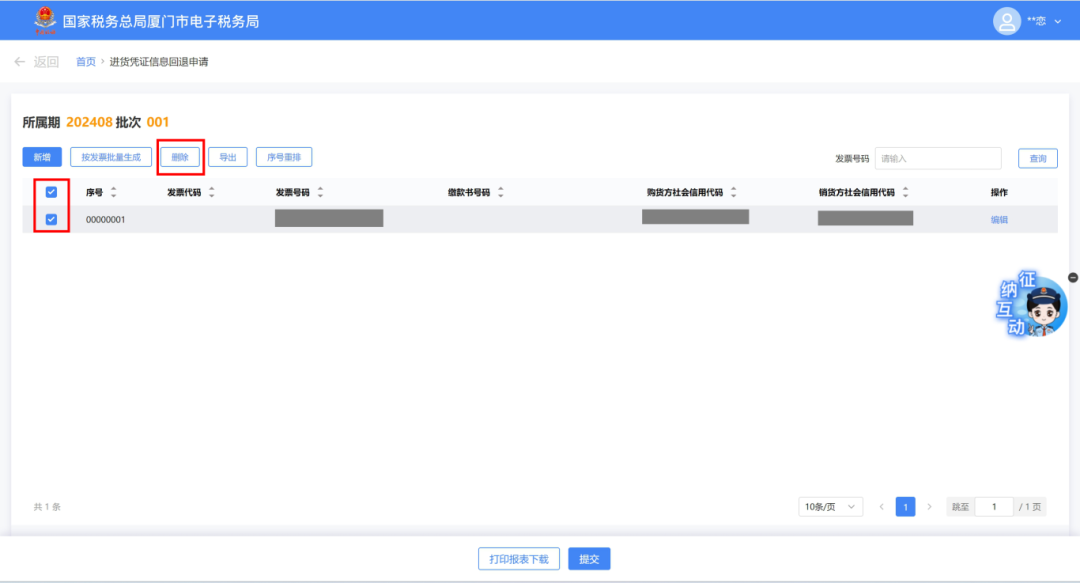Screen dimensions: 1080x583
Task: Click the 删除 button
Action: click(180, 157)
